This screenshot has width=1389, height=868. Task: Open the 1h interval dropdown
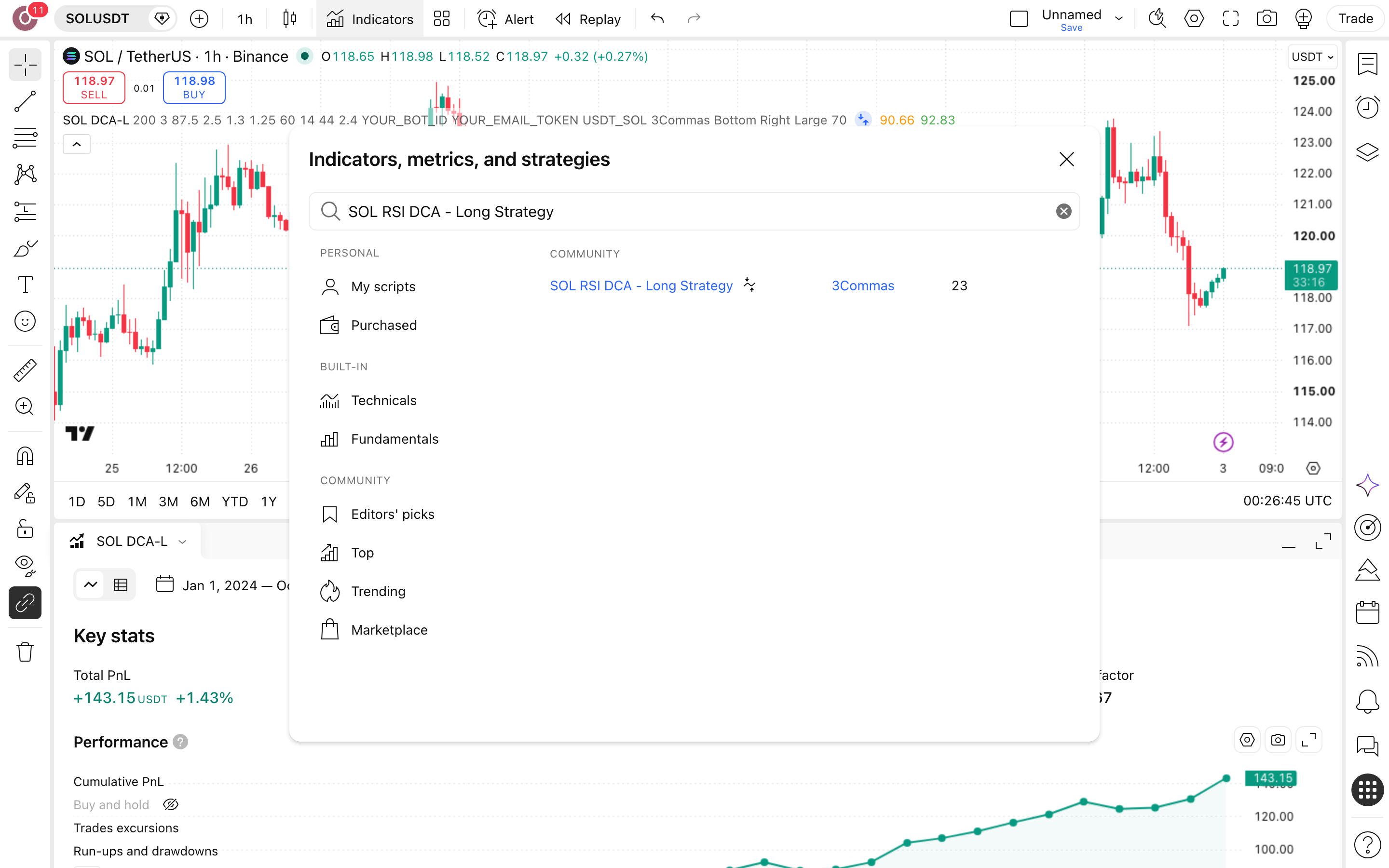tap(245, 19)
